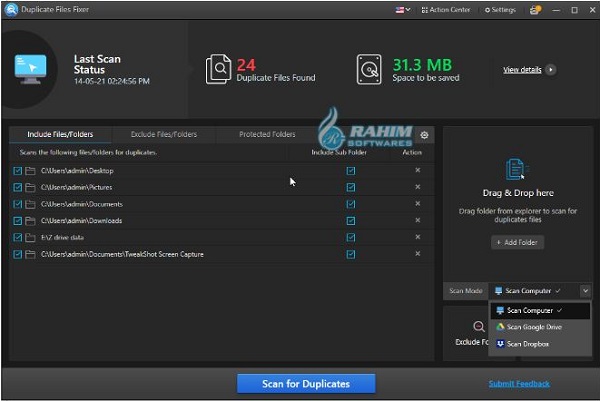
Task: Click the gear icon beside the tabs
Action: [x=424, y=135]
